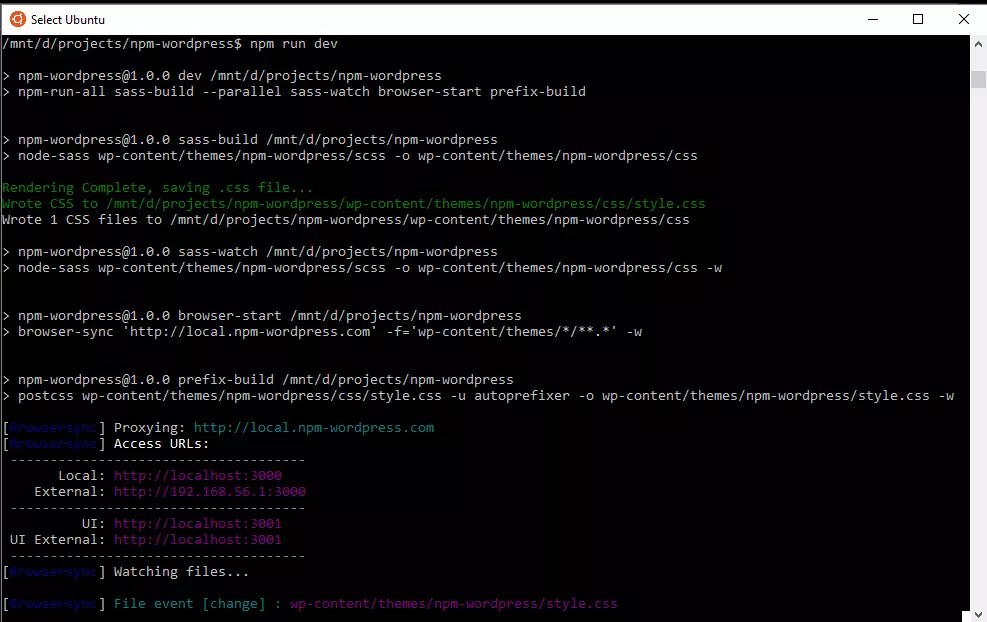Click the scrollbar up arrow
Image resolution: width=987 pixels, height=622 pixels.
(x=978, y=44)
